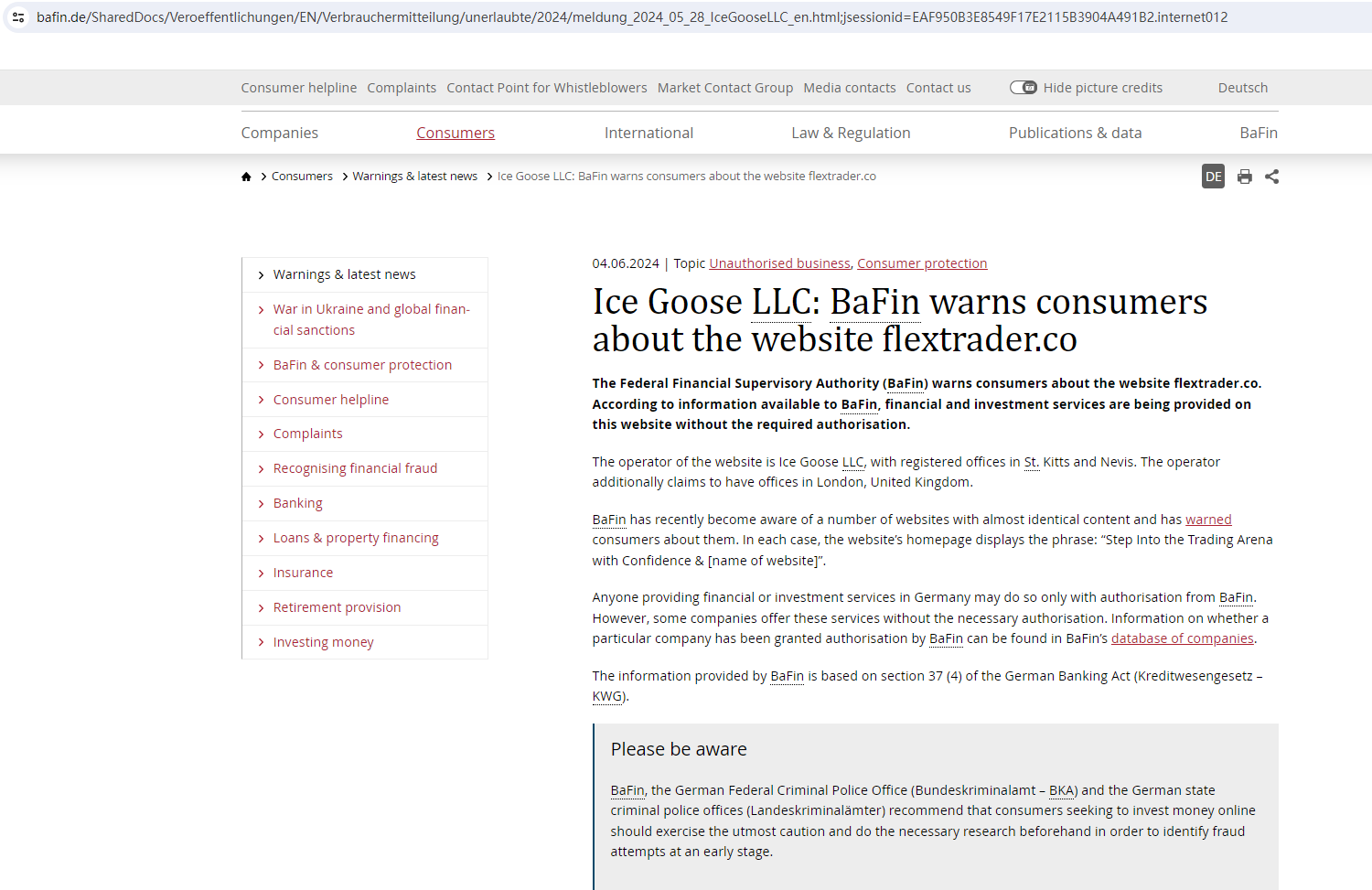Open the Market Contact Group link
This screenshot has height=890, width=1372.
(x=725, y=88)
